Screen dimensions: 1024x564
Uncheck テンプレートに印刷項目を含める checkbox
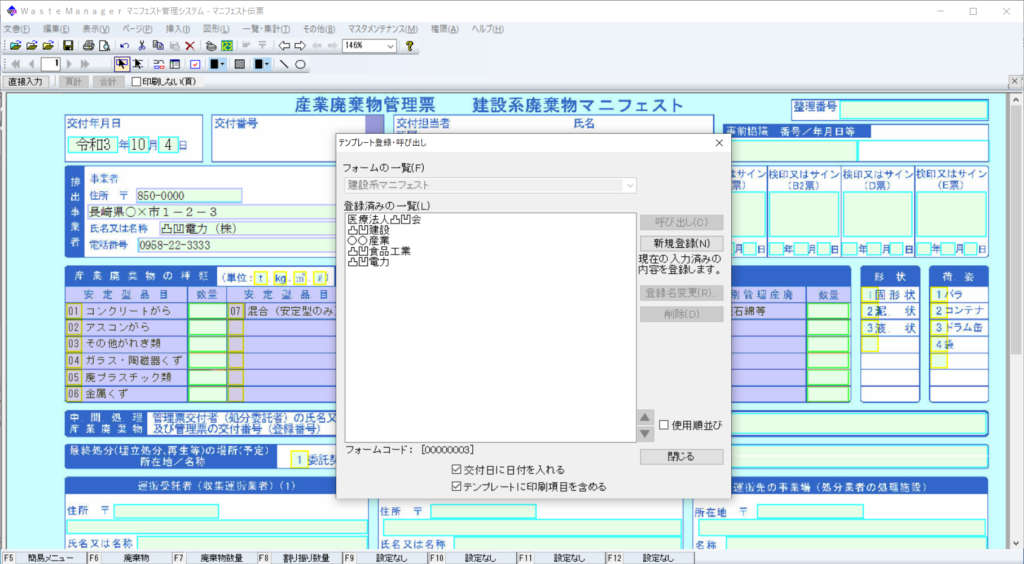point(456,486)
